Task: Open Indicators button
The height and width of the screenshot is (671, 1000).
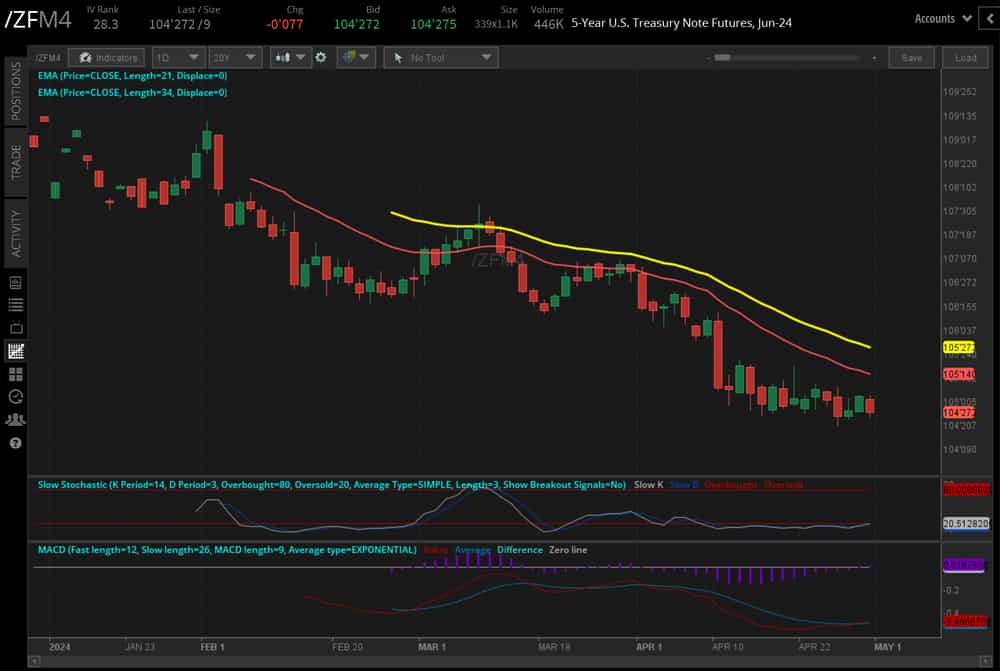Action: [x=107, y=58]
